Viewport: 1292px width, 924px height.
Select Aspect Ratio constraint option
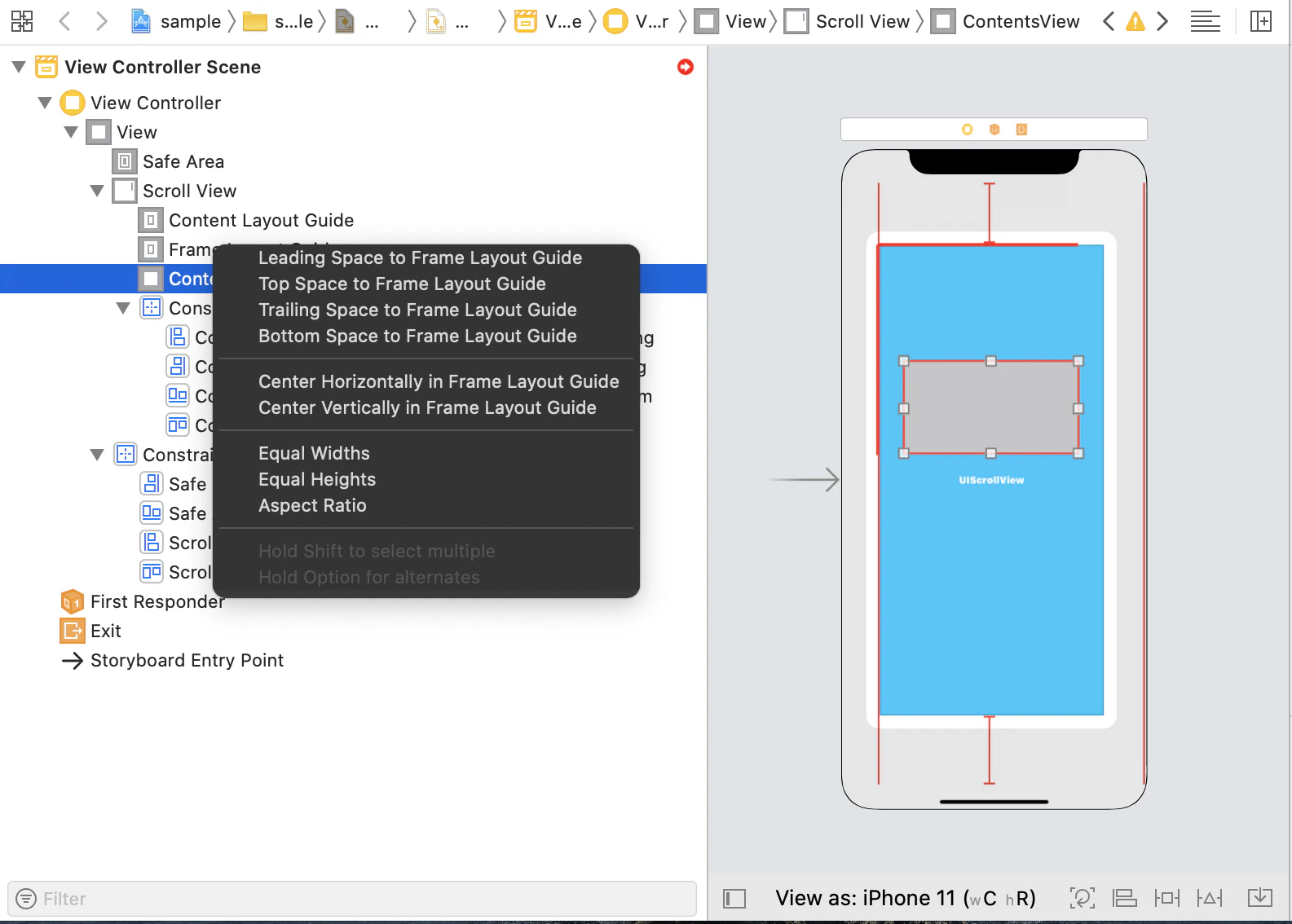point(313,505)
